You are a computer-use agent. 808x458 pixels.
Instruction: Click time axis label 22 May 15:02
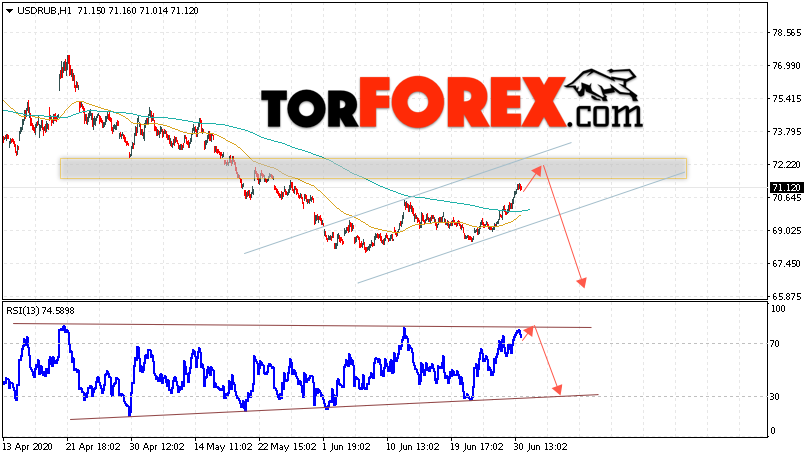click(x=287, y=446)
